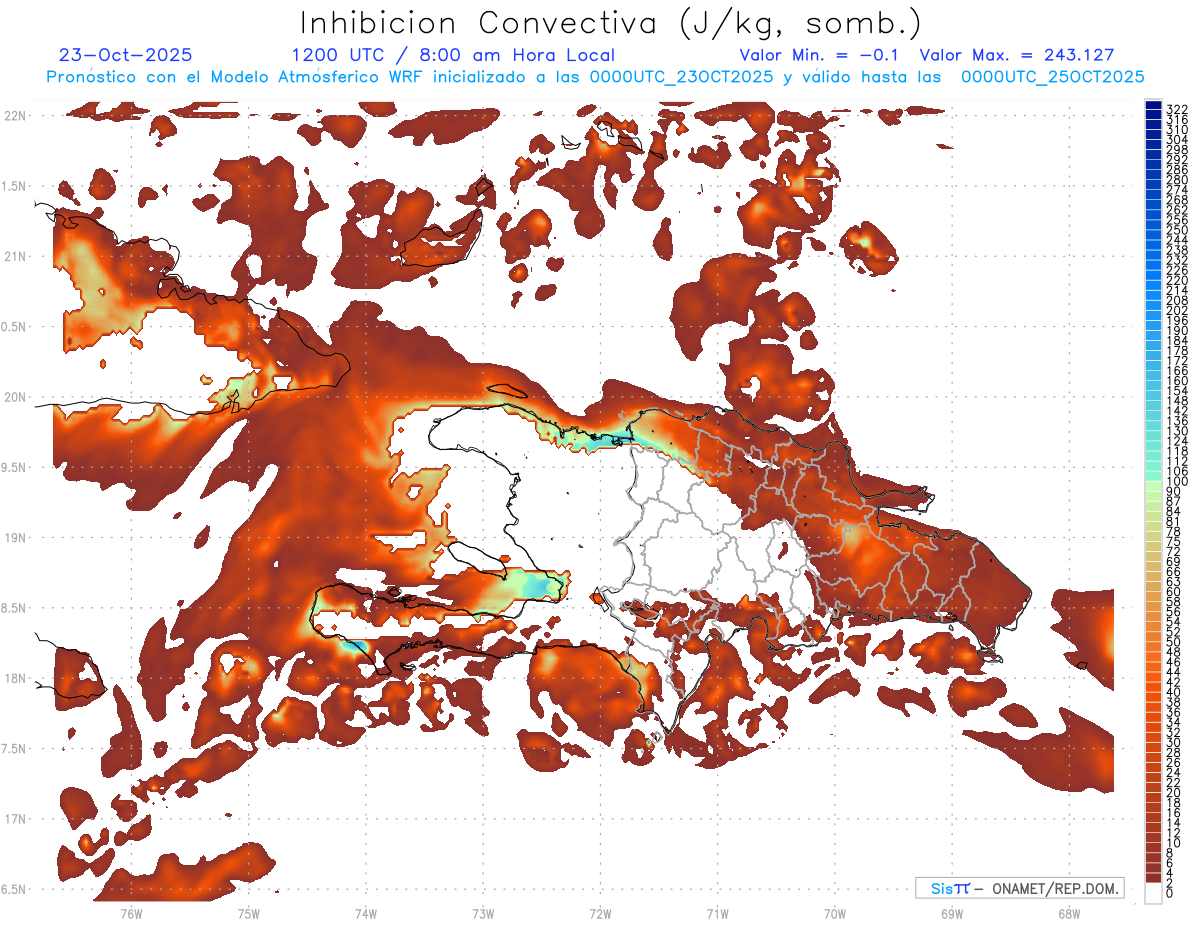This screenshot has height=927, width=1200.
Task: Click the longitude label "70W"
Action: (x=835, y=914)
